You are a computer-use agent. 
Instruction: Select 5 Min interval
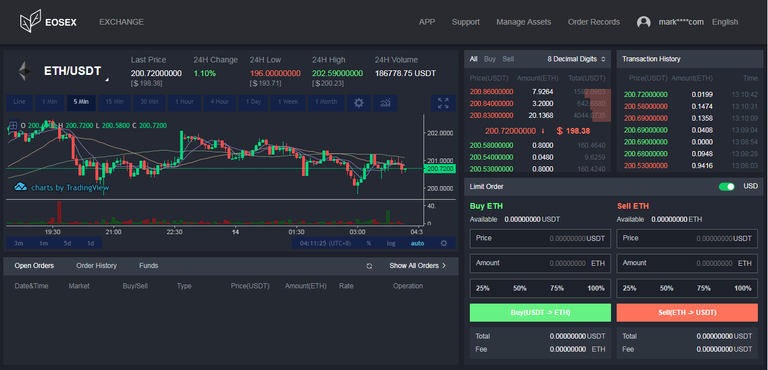point(81,102)
